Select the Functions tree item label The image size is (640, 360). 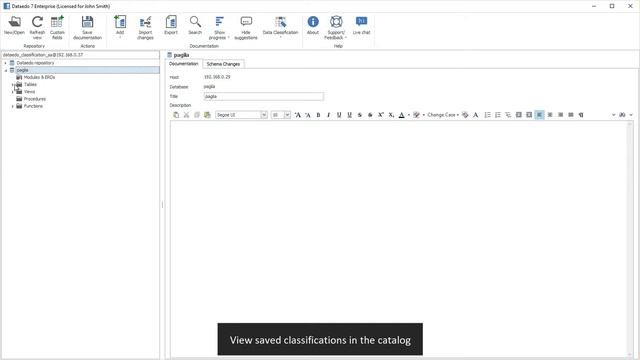(33, 106)
